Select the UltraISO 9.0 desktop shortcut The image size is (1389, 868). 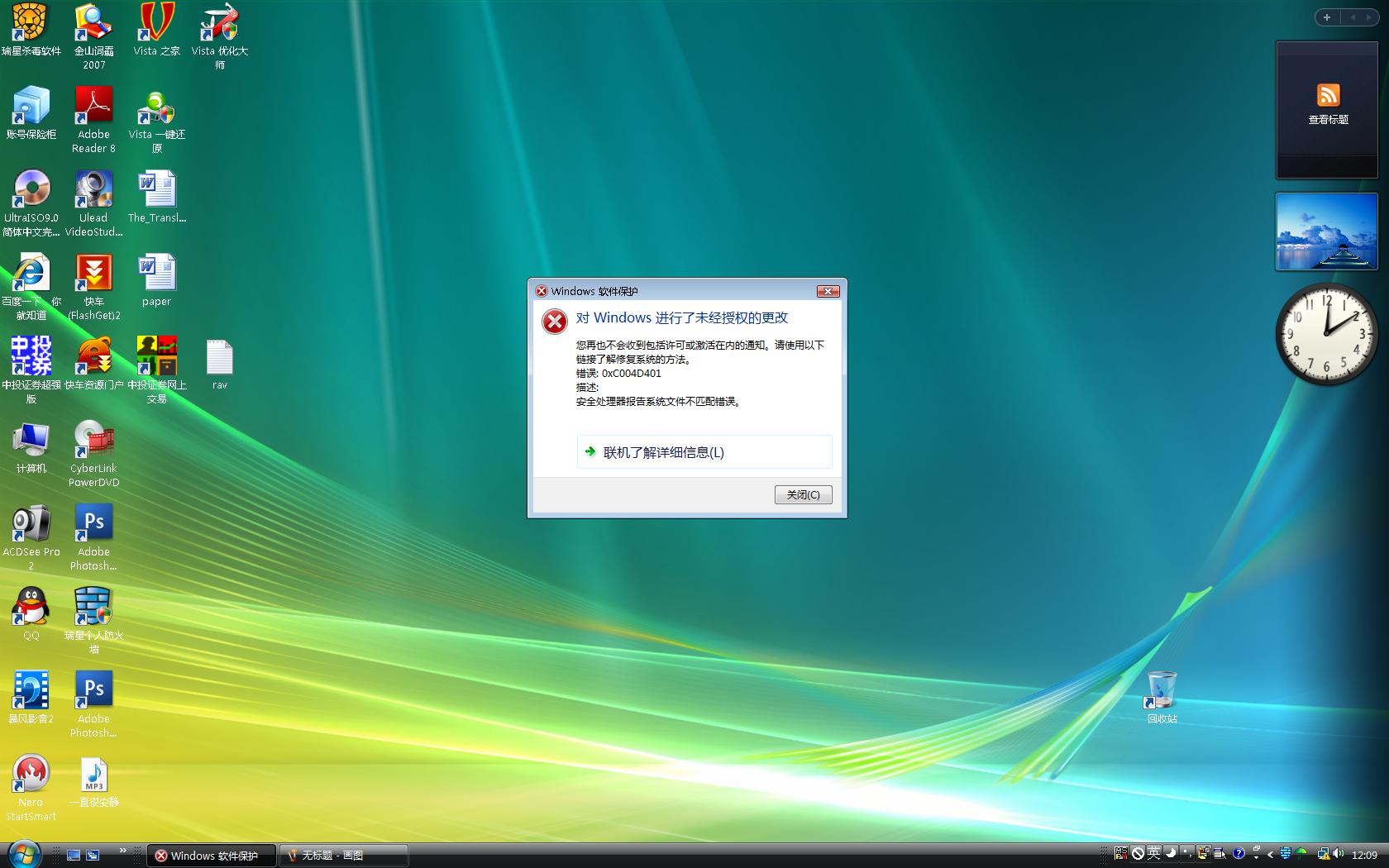(31, 204)
